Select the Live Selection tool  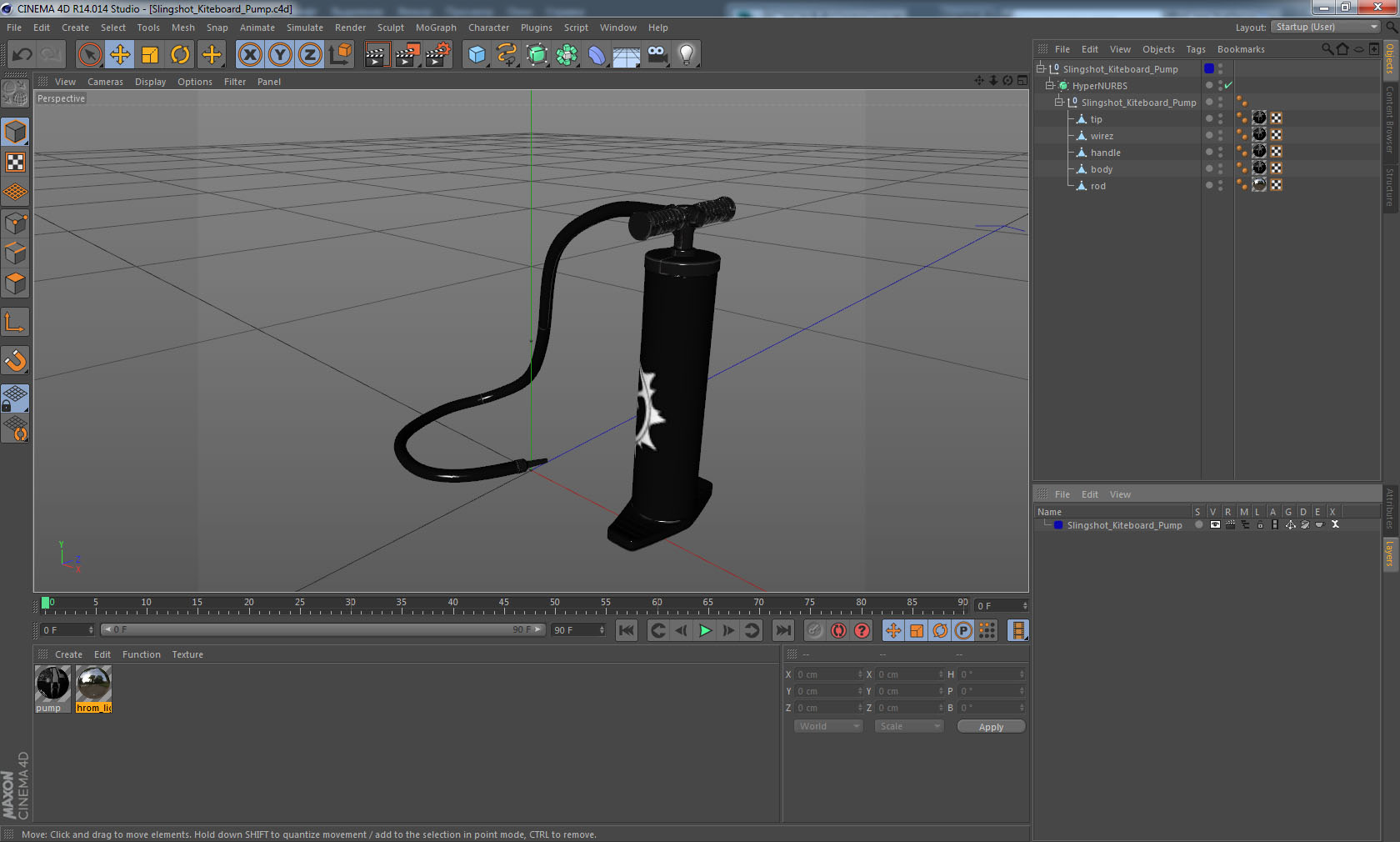(89, 55)
